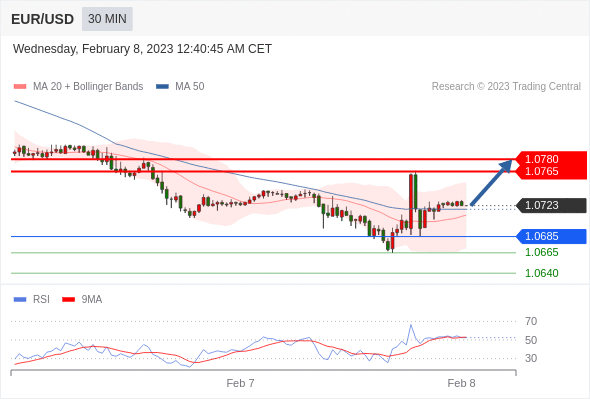Click the RSI 30 level label
Viewport: 590px width, 400px height.
click(x=531, y=358)
